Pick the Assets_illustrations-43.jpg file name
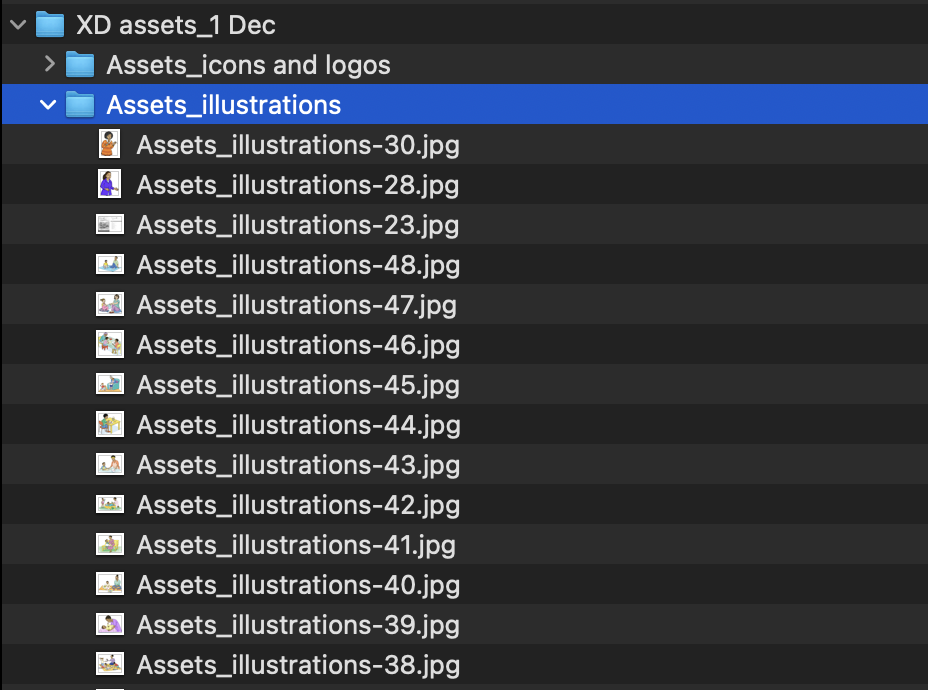Screen dimensions: 928x690 [x=298, y=465]
